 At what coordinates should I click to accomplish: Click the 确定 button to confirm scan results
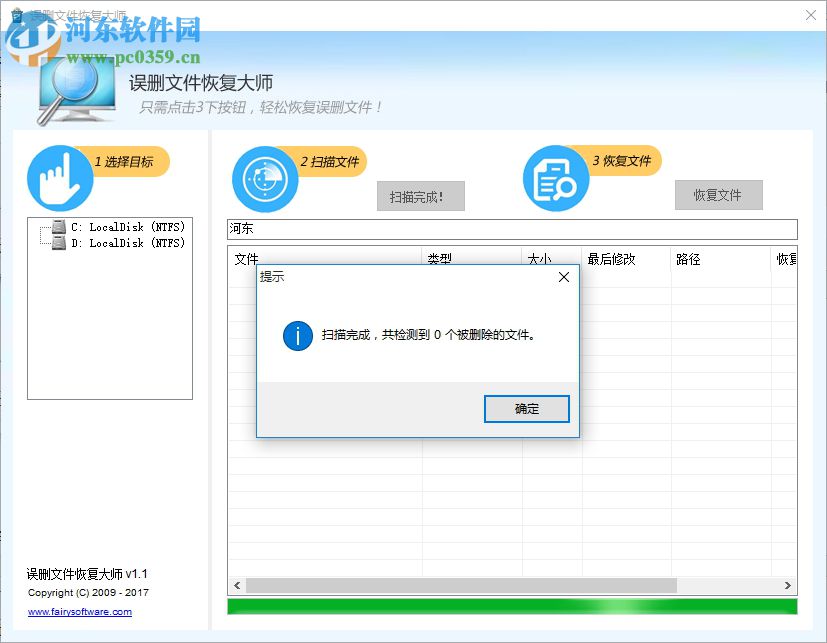pyautogui.click(x=527, y=409)
